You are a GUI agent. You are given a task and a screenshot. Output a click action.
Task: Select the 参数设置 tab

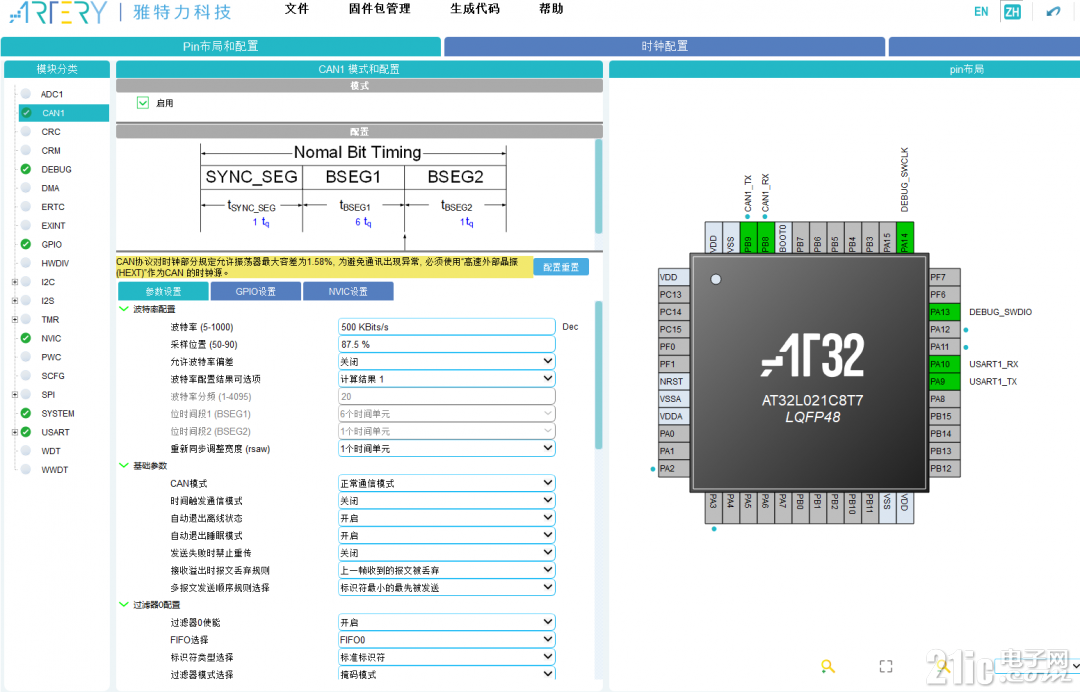163,291
